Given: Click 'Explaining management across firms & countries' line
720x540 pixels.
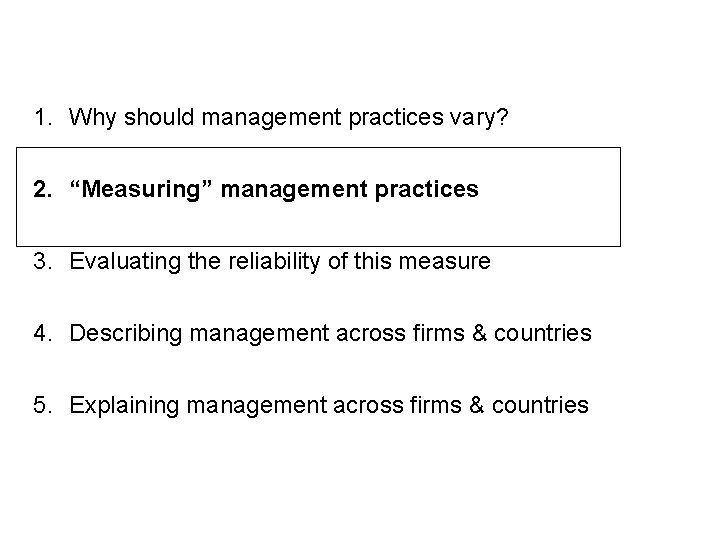Looking at the screenshot, I should (x=329, y=405).
